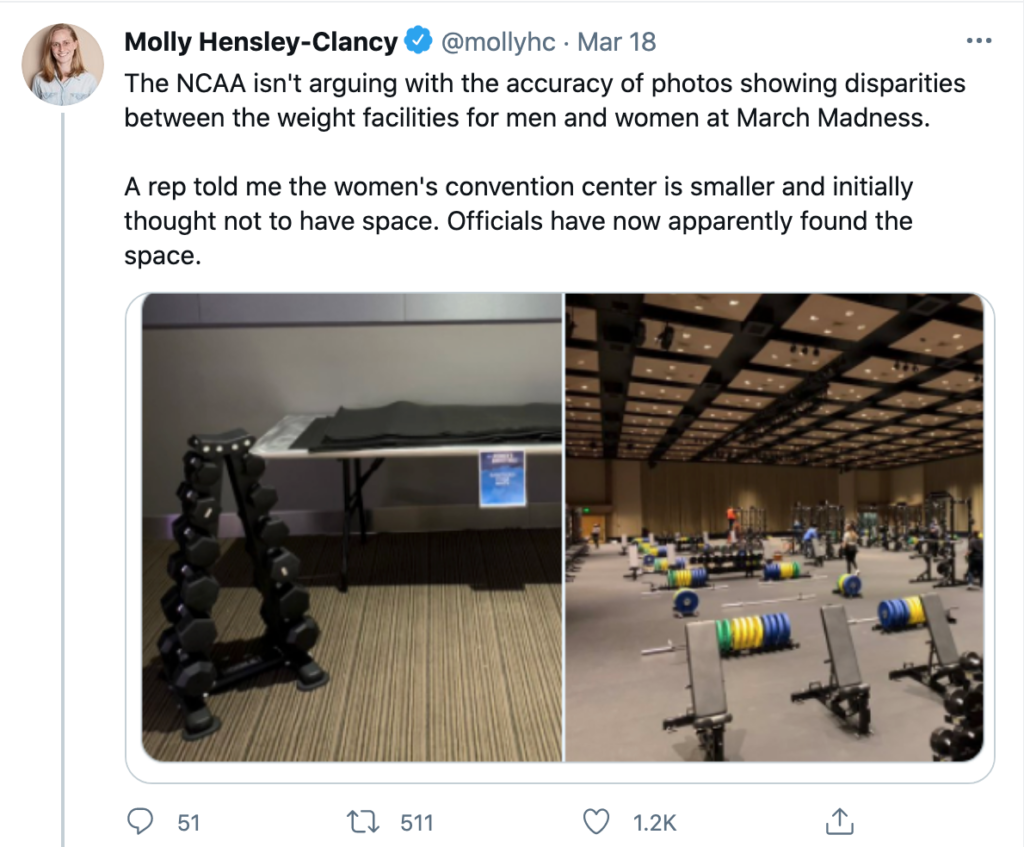Screen dimensions: 1024x847
Task: Click the paragraph starting "A rep told me"
Action: pos(518,221)
